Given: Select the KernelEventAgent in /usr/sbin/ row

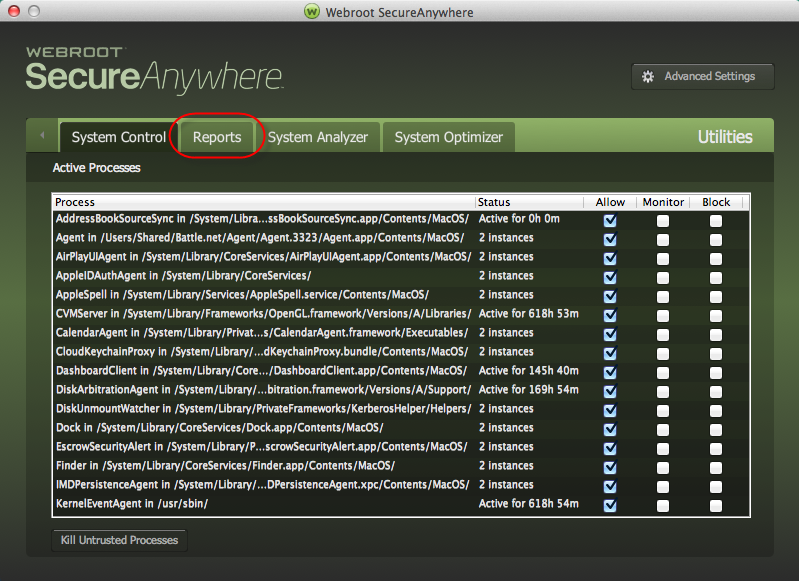Looking at the screenshot, I should click(x=401, y=504).
